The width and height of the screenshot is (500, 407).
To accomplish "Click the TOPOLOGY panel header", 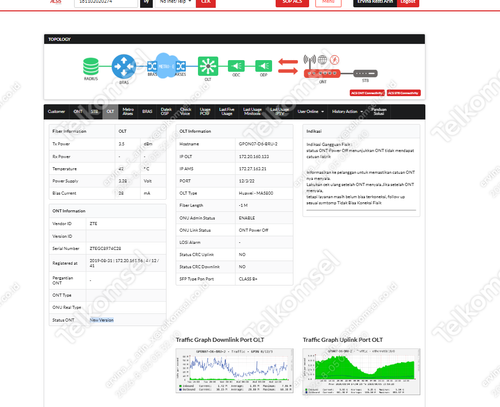I will click(x=234, y=39).
